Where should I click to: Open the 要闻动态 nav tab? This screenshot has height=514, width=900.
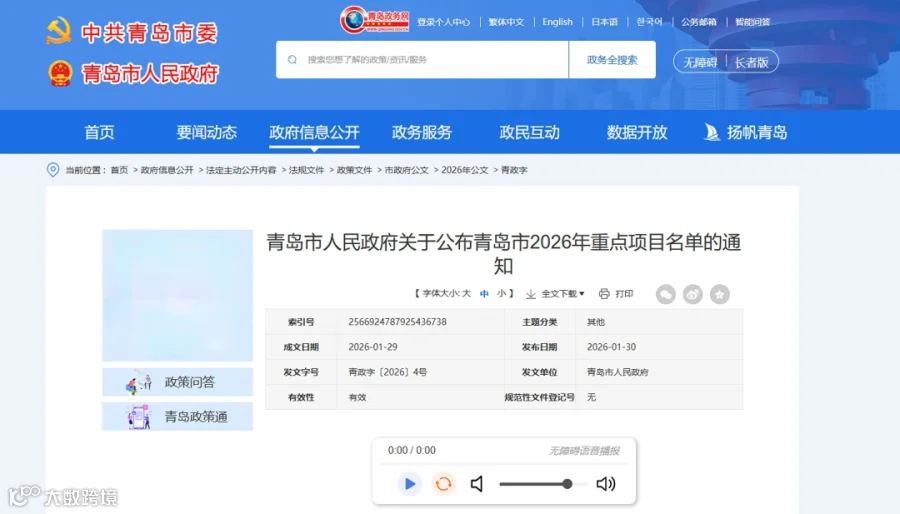[x=207, y=133]
